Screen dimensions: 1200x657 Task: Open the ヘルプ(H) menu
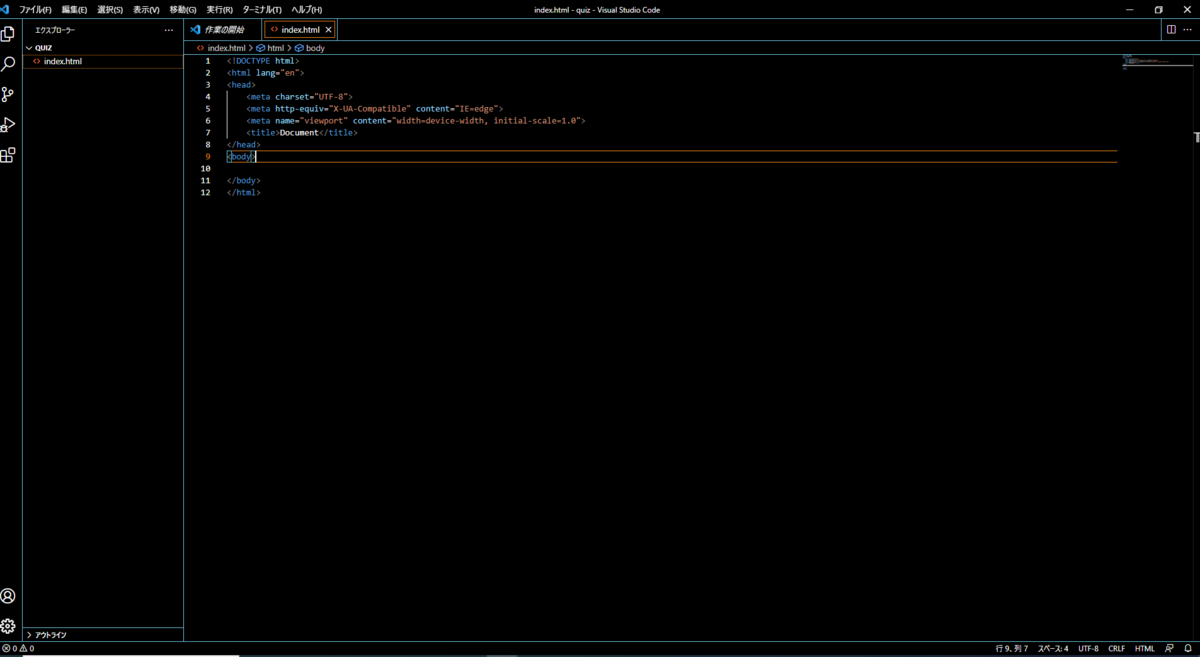coord(306,9)
